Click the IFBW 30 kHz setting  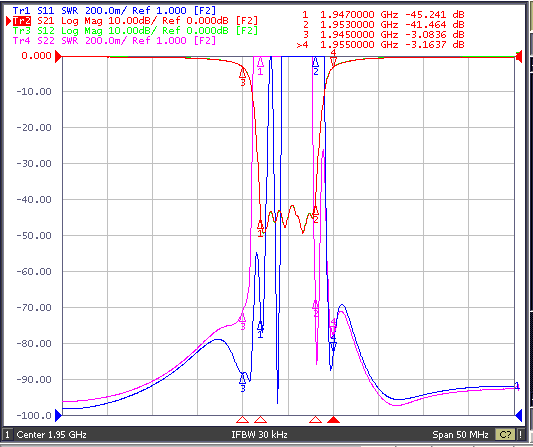point(259,434)
